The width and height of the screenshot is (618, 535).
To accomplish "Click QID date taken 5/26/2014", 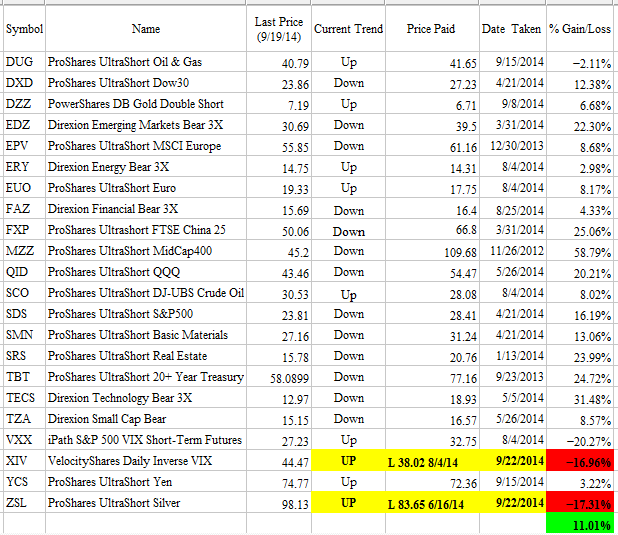I will point(513,272).
